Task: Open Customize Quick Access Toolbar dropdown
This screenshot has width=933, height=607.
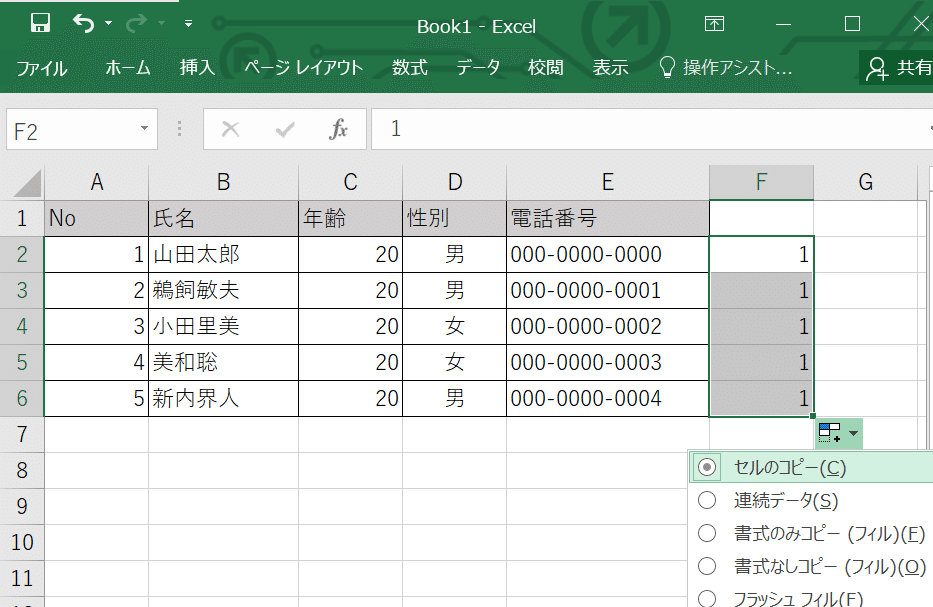Action: coord(188,23)
